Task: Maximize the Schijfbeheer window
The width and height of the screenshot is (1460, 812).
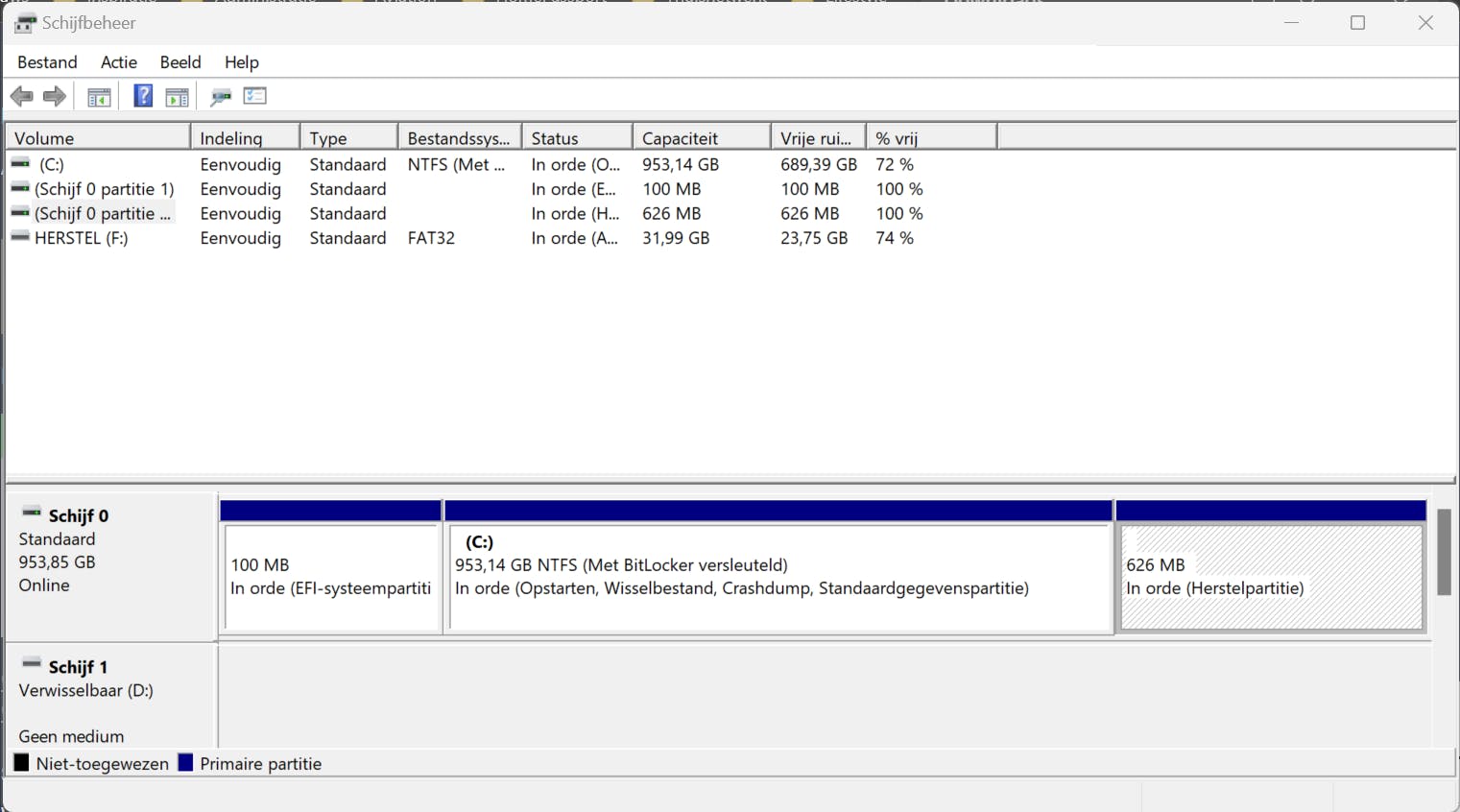Action: [1357, 23]
